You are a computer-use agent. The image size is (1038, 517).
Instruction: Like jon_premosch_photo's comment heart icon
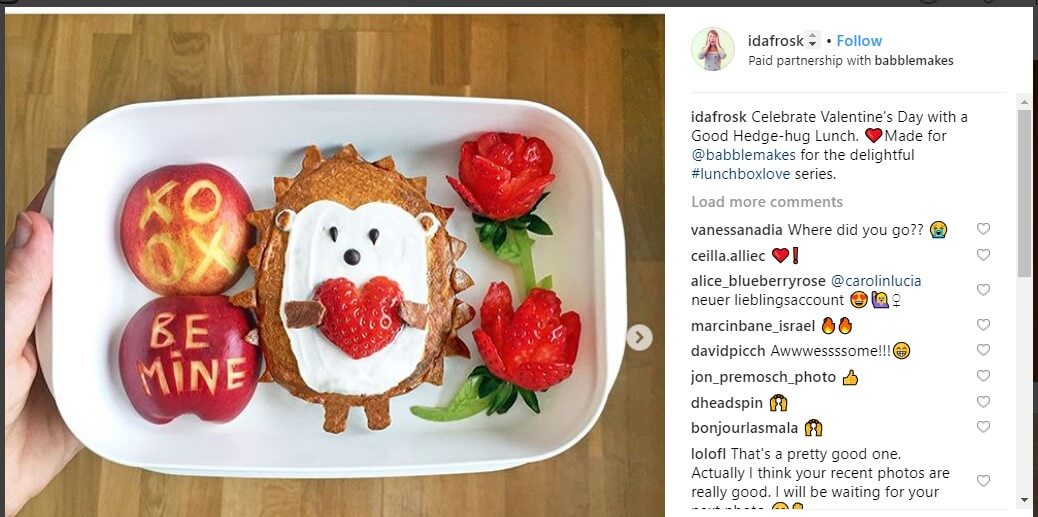pyautogui.click(x=983, y=376)
